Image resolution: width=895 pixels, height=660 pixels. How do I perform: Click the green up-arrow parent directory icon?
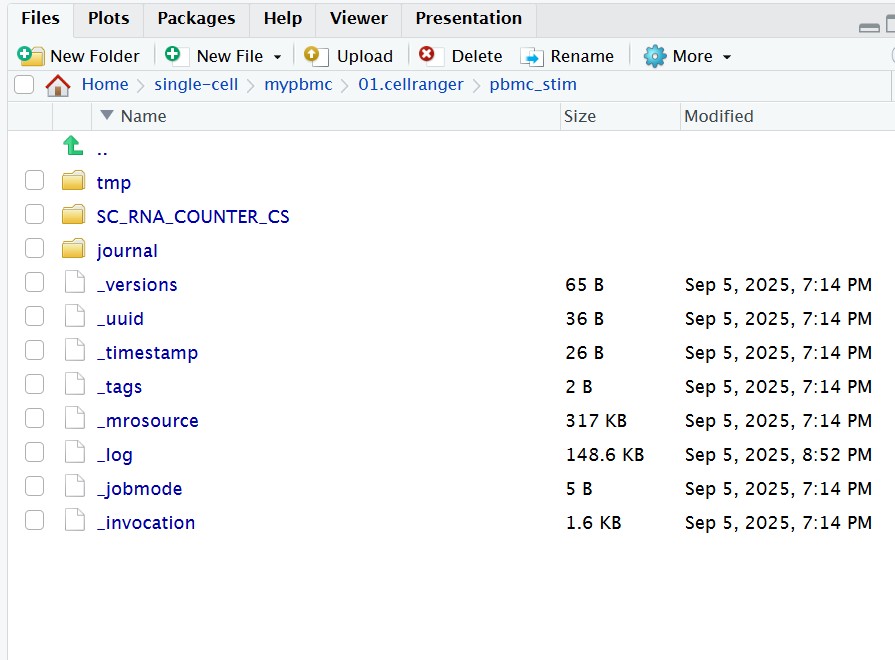click(x=73, y=146)
